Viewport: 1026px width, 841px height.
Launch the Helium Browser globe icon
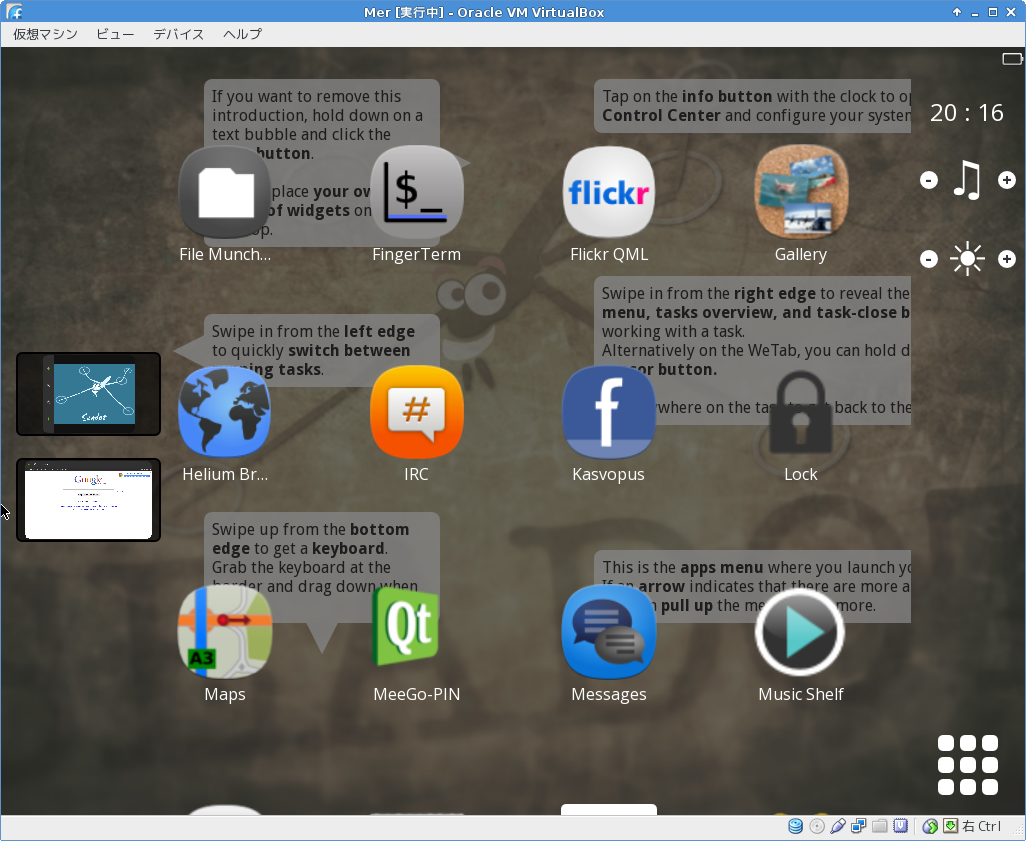(x=224, y=412)
